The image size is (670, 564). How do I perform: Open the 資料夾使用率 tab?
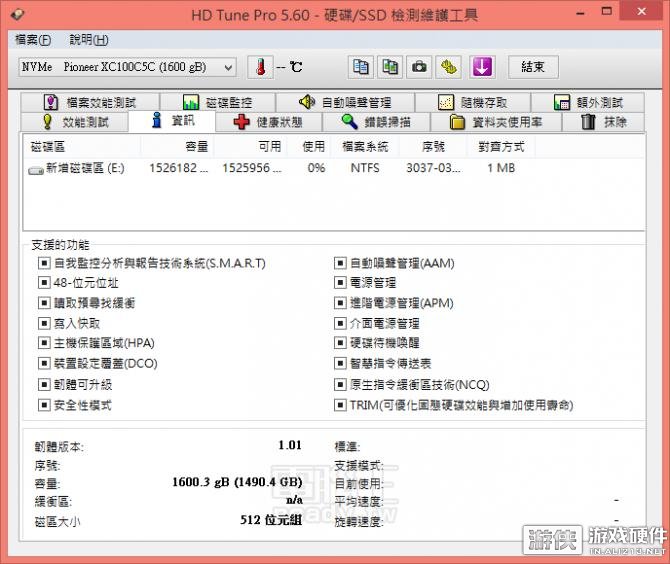point(496,122)
